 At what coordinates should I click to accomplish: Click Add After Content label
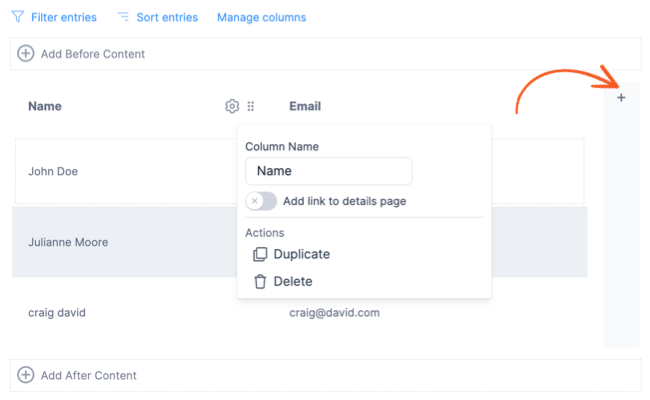click(89, 375)
